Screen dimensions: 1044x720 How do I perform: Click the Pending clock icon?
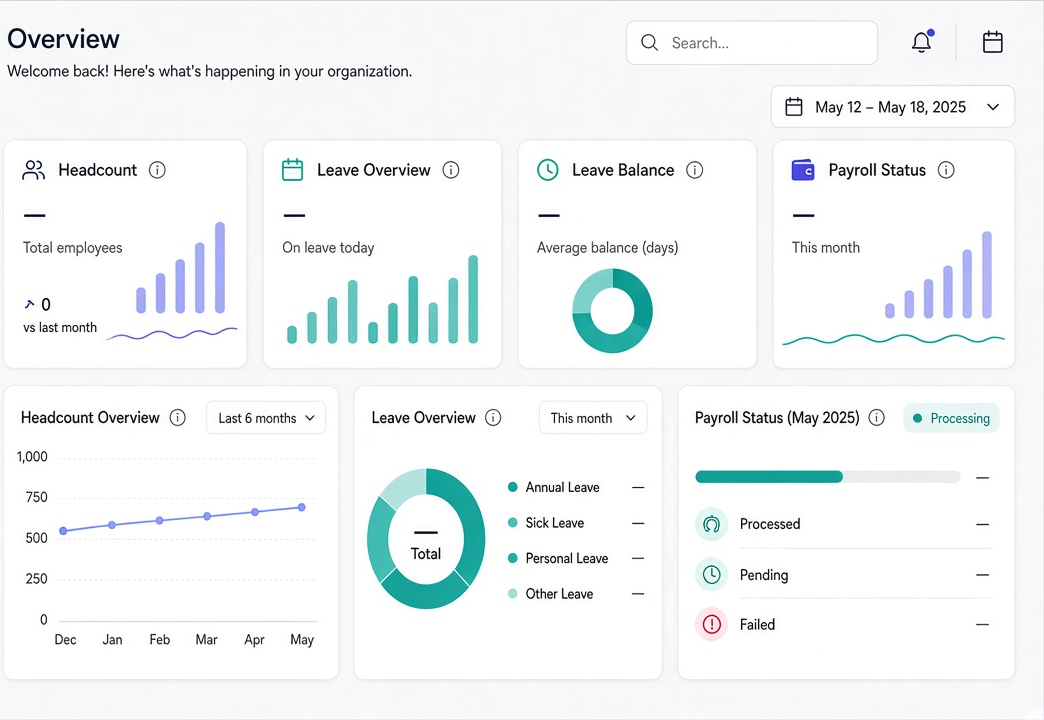pyautogui.click(x=711, y=574)
